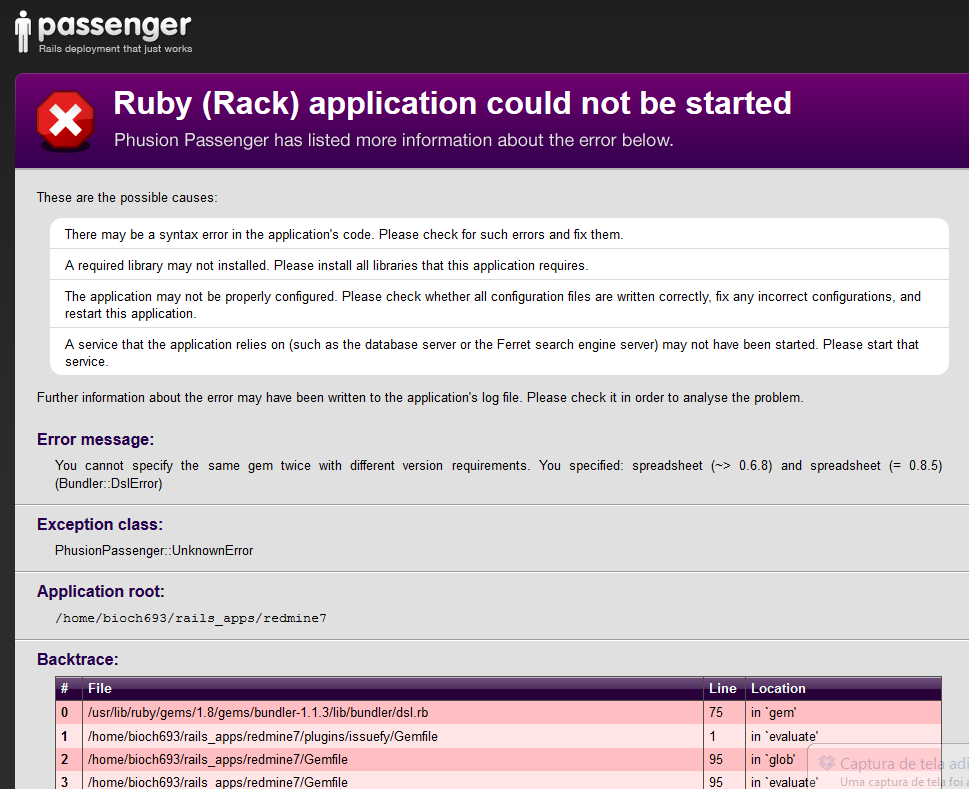The width and height of the screenshot is (969, 789).
Task: Click the 'passenger' logo wordmark
Action: pos(114,27)
